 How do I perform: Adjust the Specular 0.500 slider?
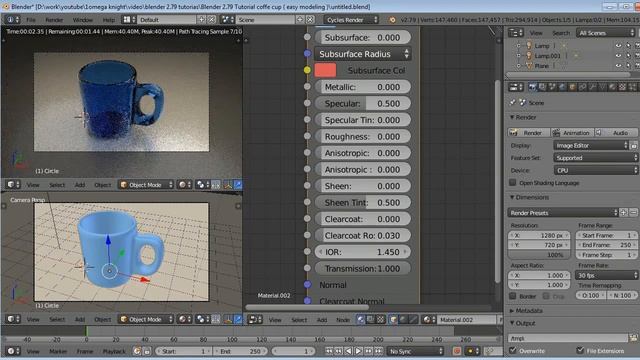pyautogui.click(x=362, y=103)
